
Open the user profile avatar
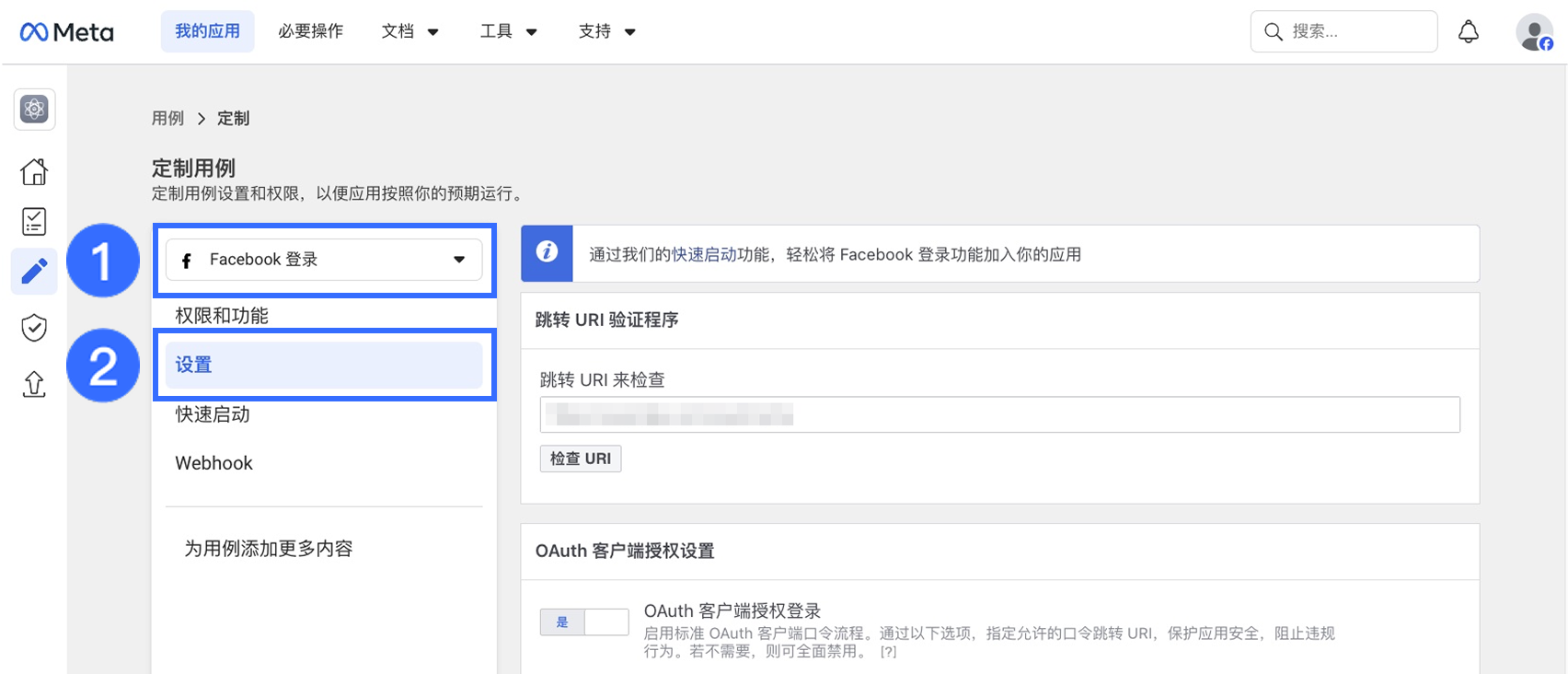1534,32
